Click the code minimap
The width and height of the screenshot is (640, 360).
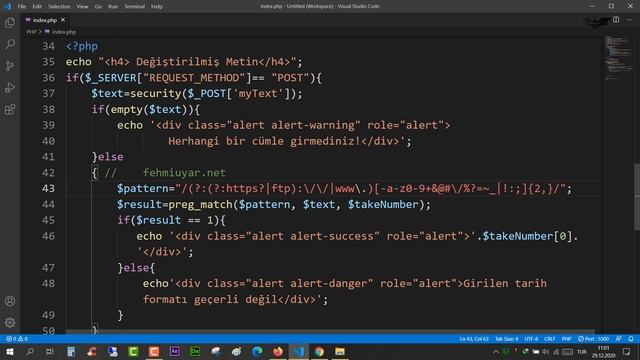[x=618, y=57]
